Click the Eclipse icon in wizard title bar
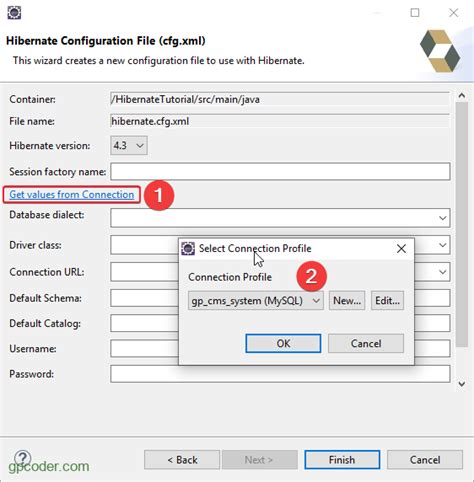Image resolution: width=474 pixels, height=482 pixels. pos(14,13)
